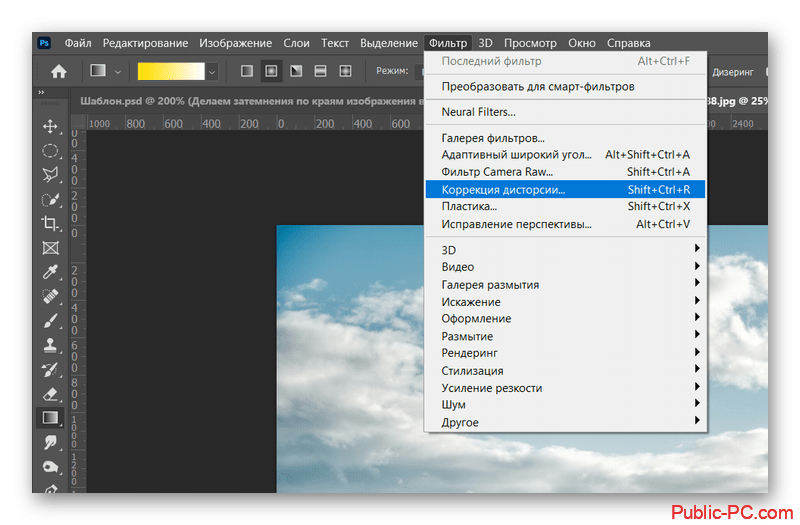
Task: Open the Изображение menu
Action: 235,43
